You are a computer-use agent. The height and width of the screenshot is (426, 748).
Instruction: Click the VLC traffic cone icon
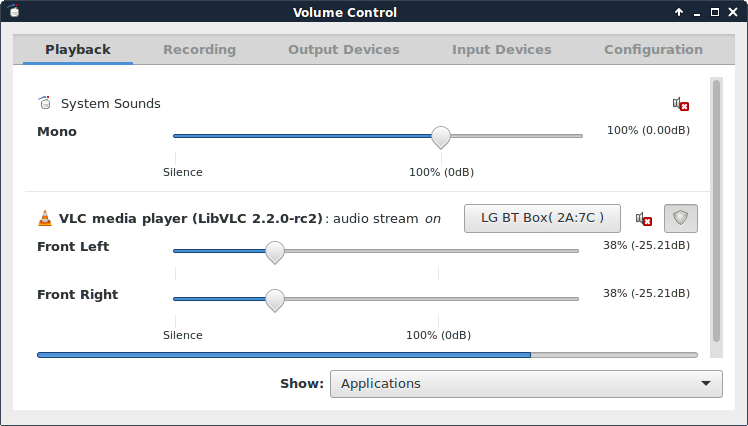[44, 218]
